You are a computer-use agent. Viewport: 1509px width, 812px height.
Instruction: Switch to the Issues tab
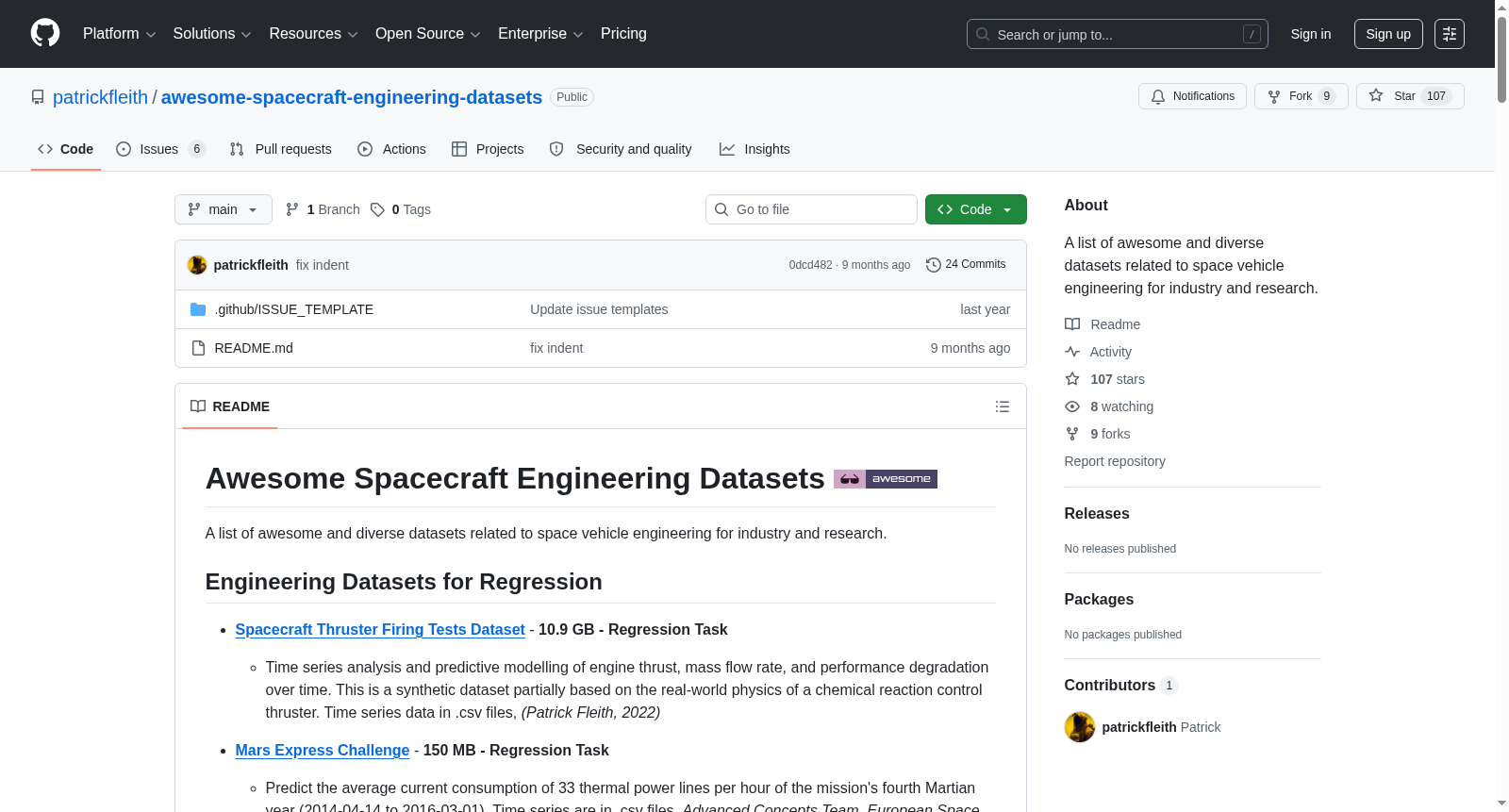click(x=160, y=149)
